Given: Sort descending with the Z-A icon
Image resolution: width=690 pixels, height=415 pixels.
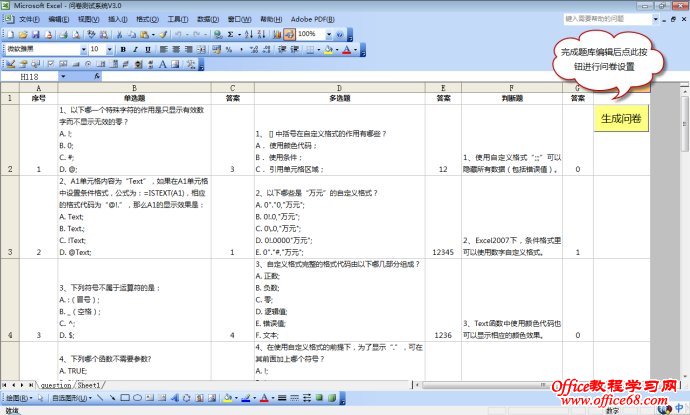Looking at the screenshot, I should coord(261,34).
